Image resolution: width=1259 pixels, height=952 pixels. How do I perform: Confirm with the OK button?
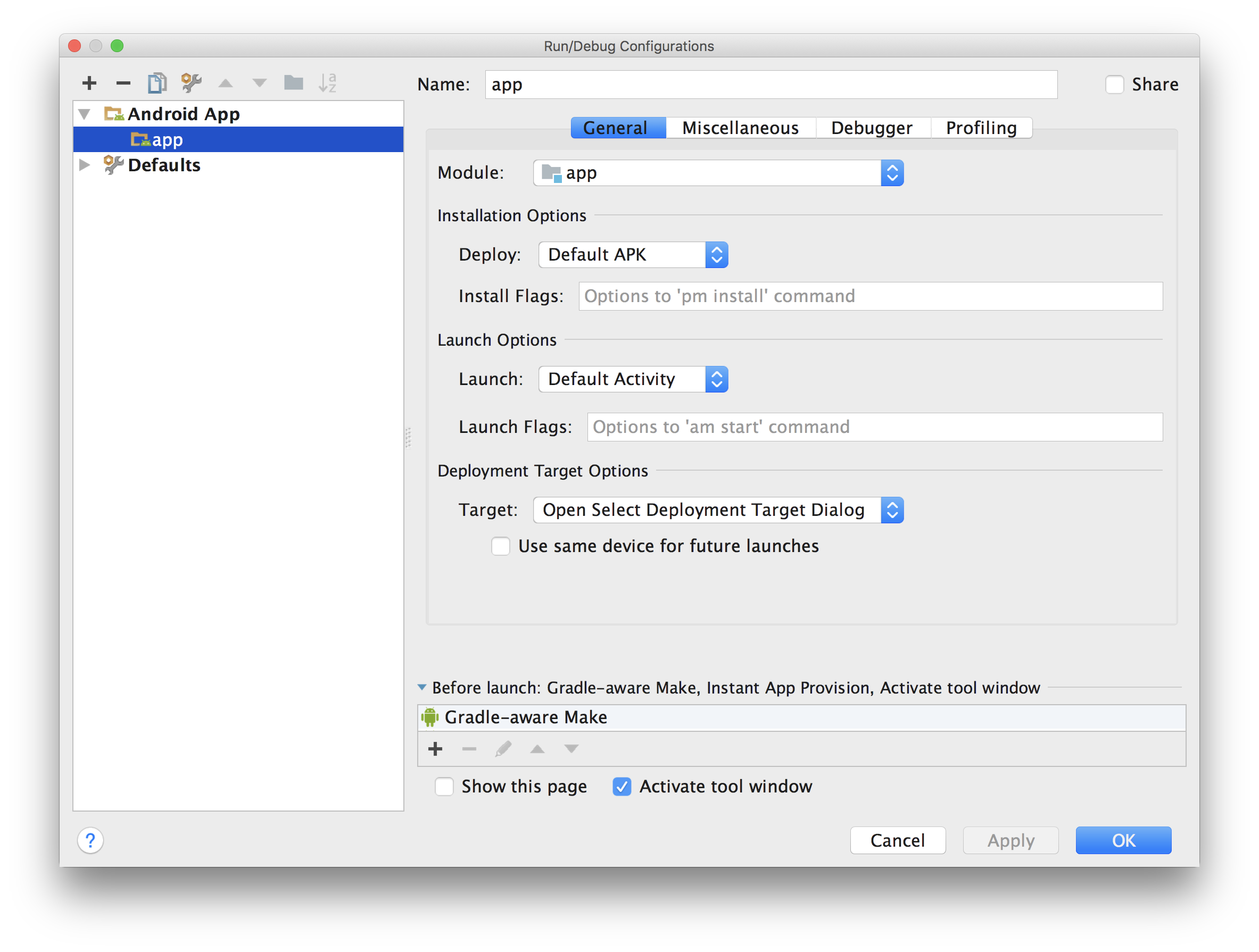pyautogui.click(x=1123, y=840)
